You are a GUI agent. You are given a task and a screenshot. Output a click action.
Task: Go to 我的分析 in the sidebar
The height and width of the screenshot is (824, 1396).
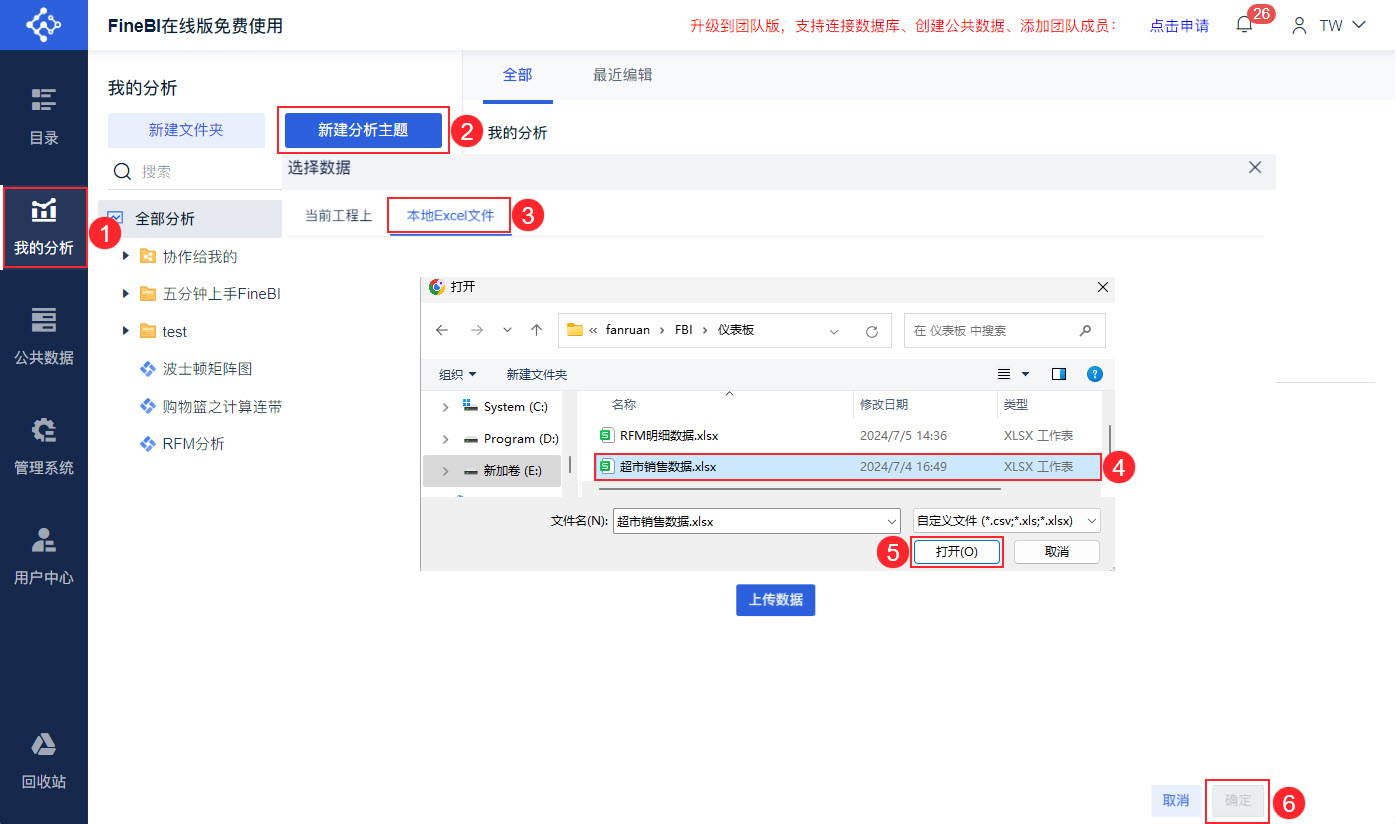(x=44, y=227)
